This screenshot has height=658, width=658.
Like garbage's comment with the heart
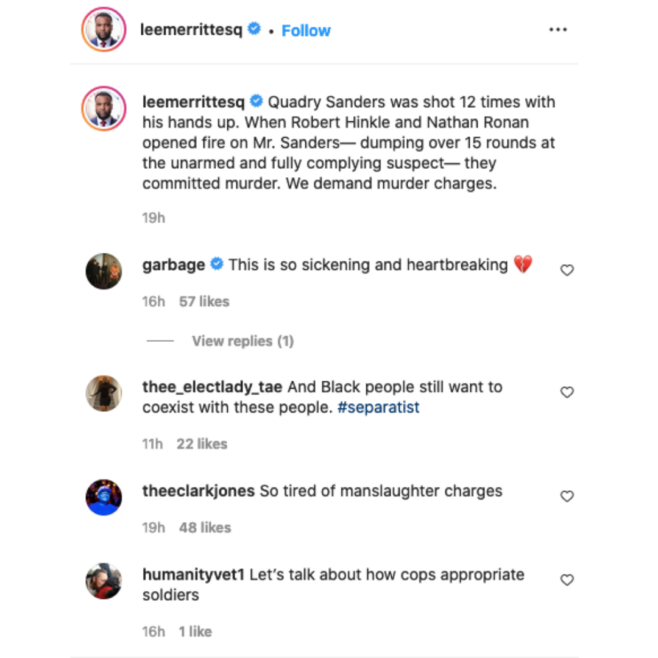[567, 270]
